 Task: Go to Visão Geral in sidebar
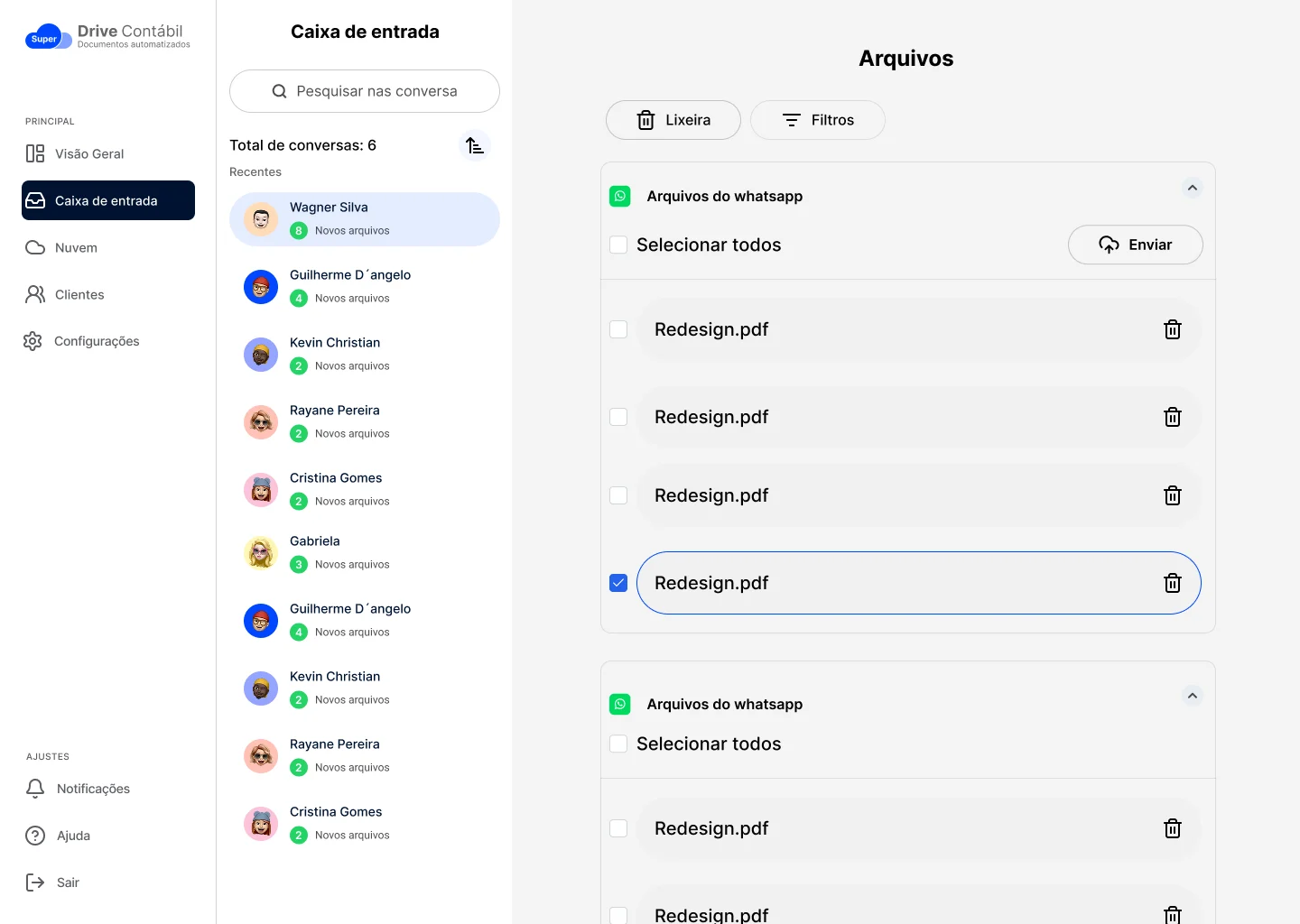88,154
